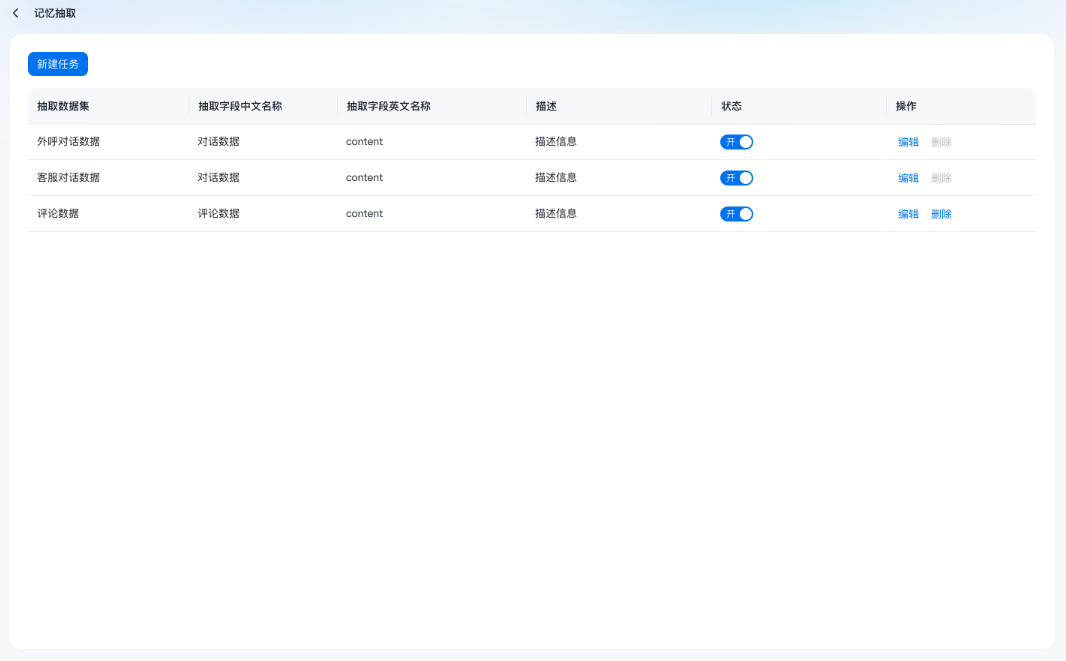Viewport: 1066px width, 661px height.
Task: Click the 状态 column header
Action: coord(731,105)
